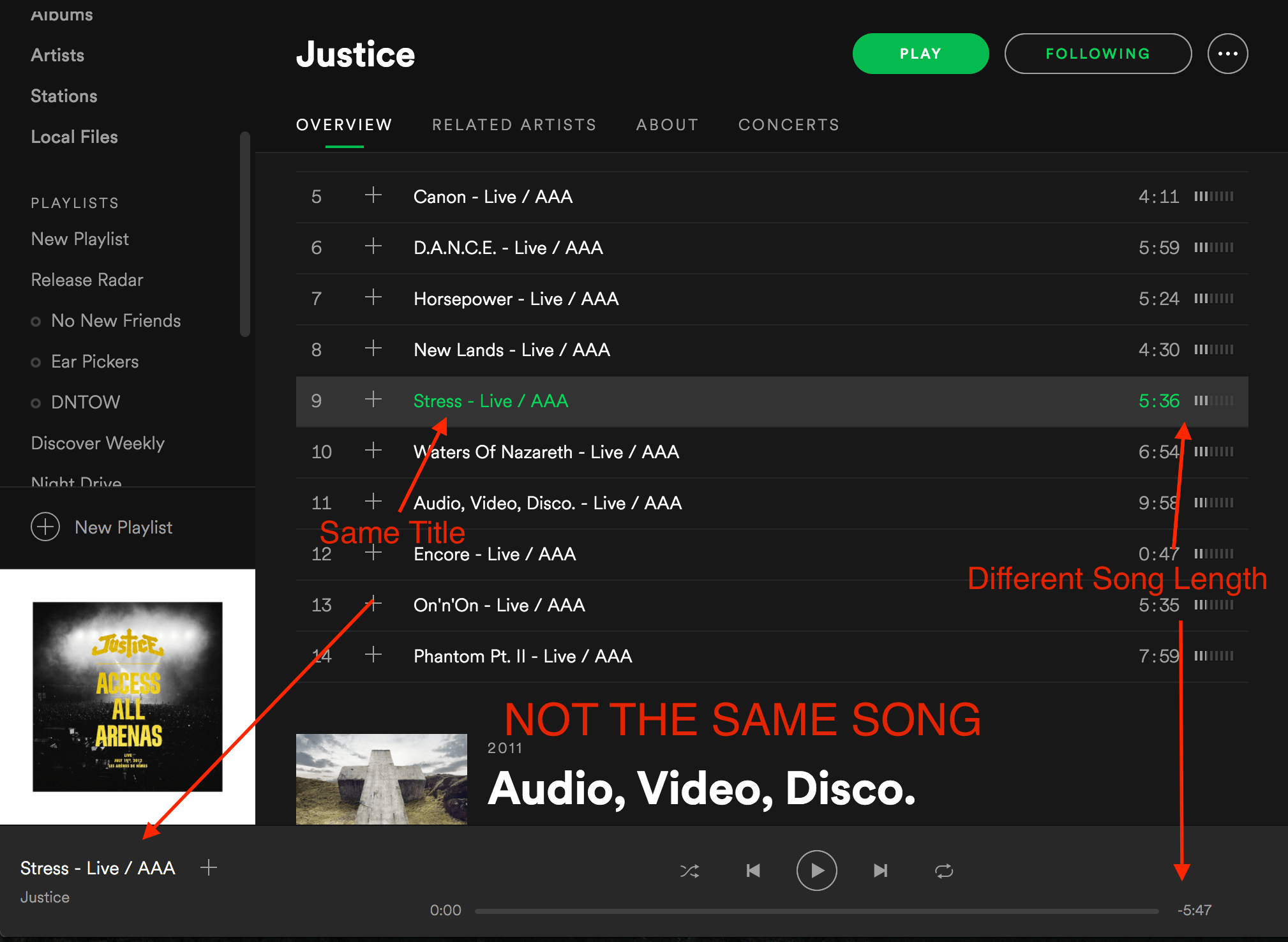This screenshot has height=942, width=1288.
Task: Click the green PLAY button
Action: 920,54
